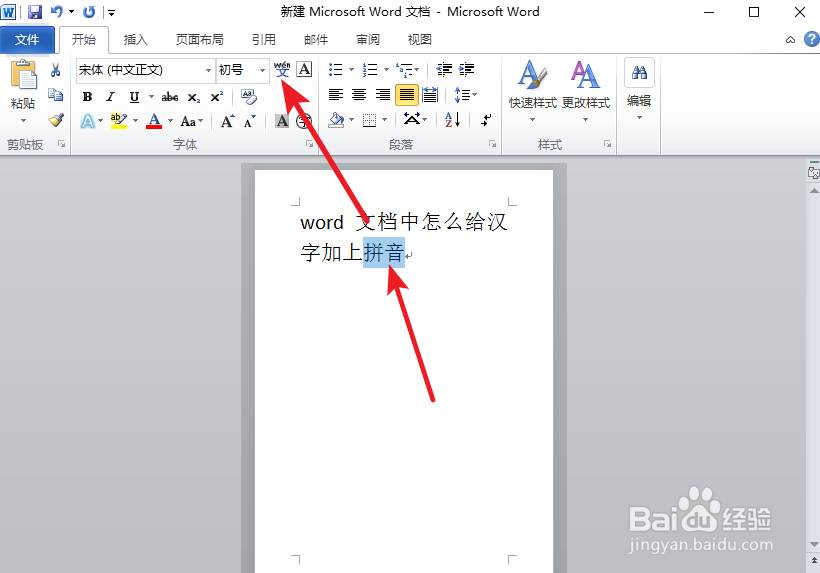The image size is (820, 573).
Task: Sort text with the A-Z icon
Action: pos(453,120)
